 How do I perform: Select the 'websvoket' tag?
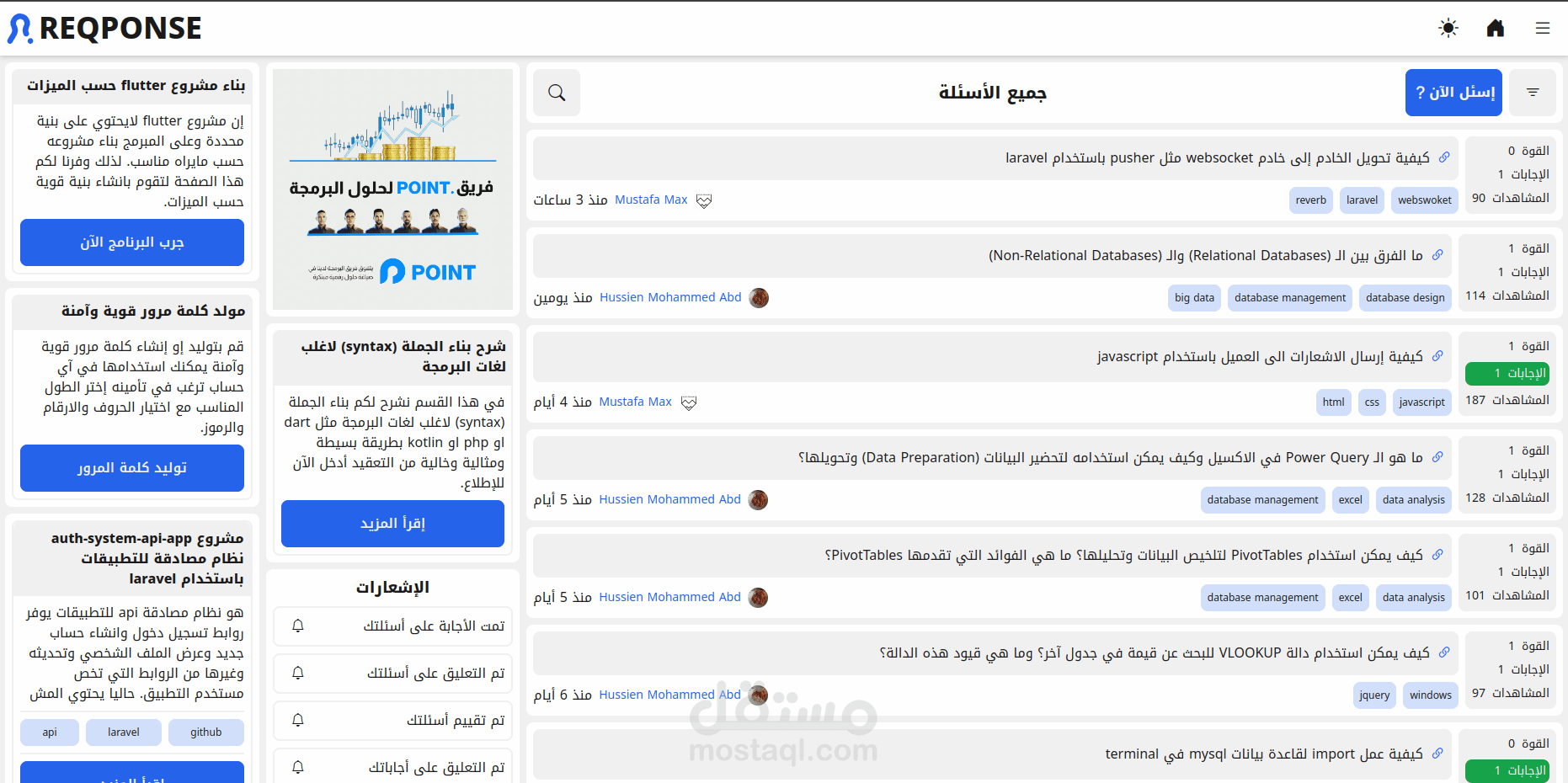click(x=1425, y=200)
